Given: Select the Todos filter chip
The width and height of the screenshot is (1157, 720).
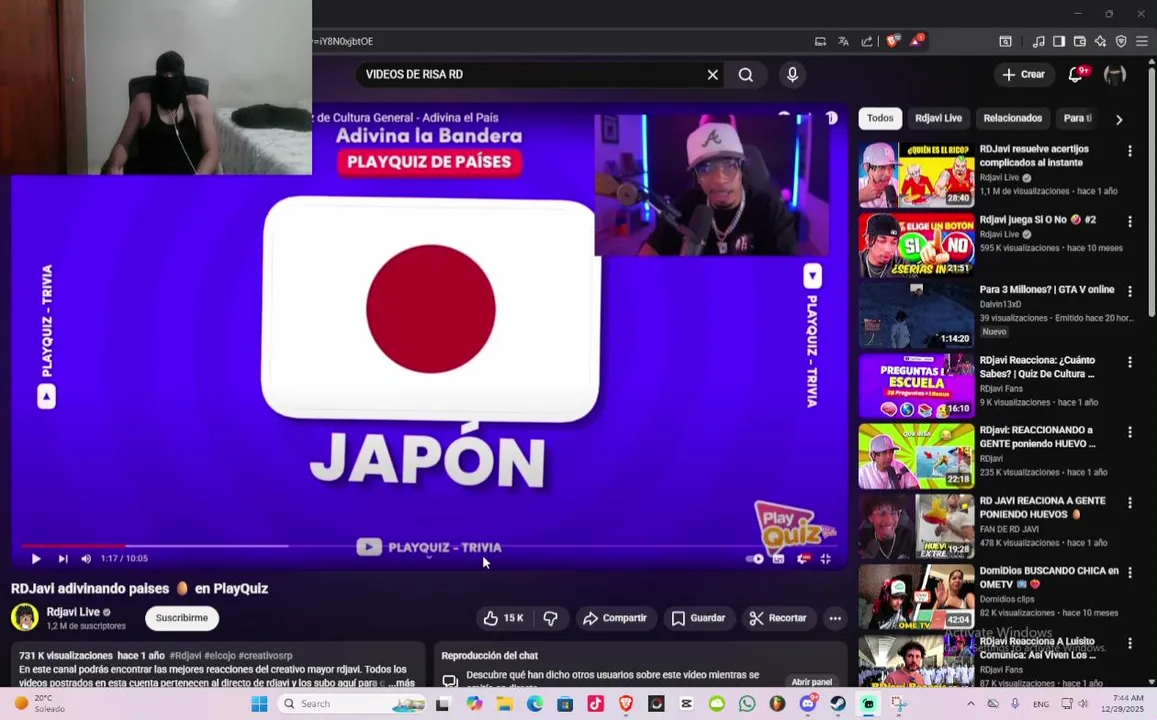Looking at the screenshot, I should coord(880,118).
